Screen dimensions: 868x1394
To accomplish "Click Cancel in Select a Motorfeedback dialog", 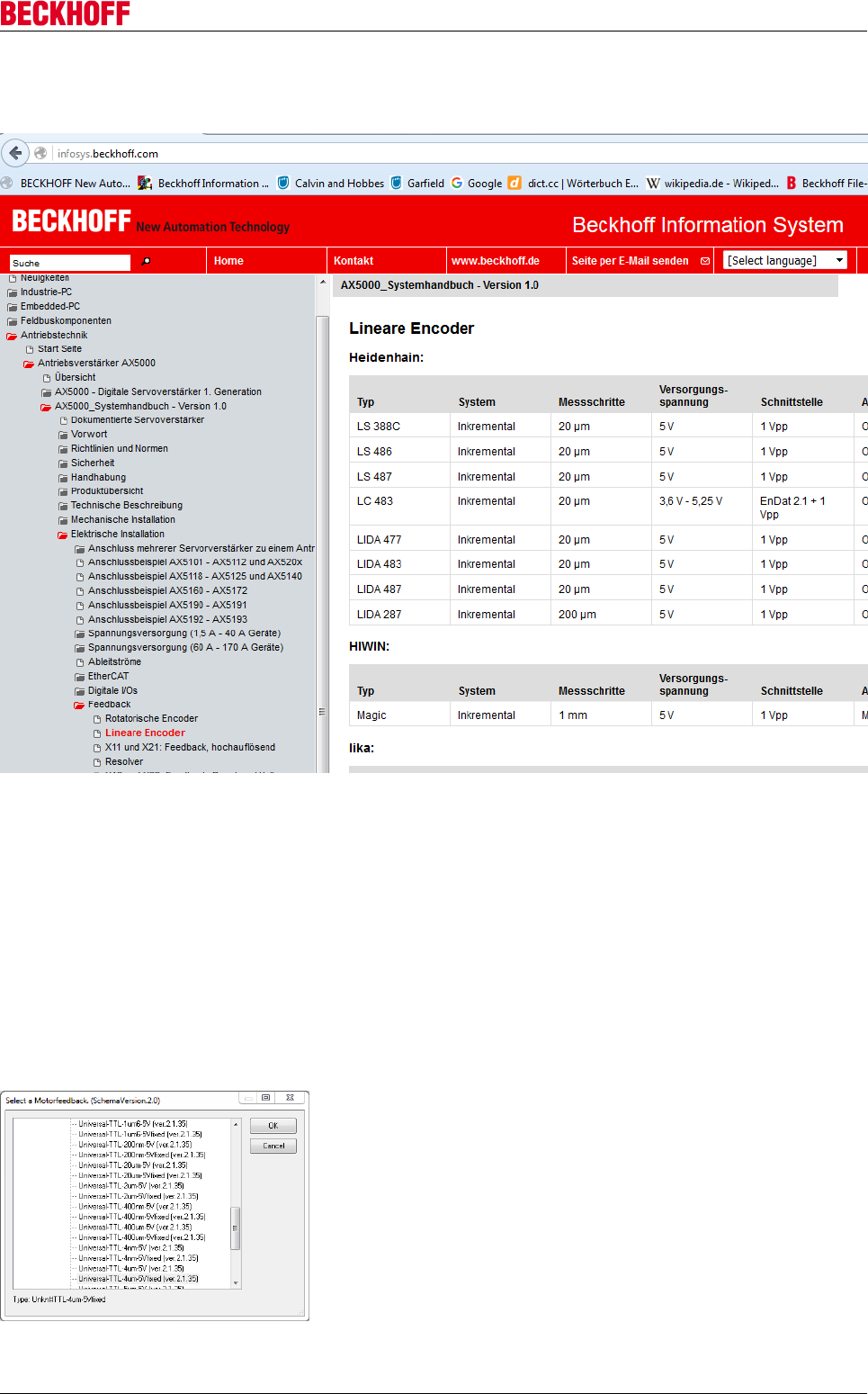I will click(x=273, y=1147).
